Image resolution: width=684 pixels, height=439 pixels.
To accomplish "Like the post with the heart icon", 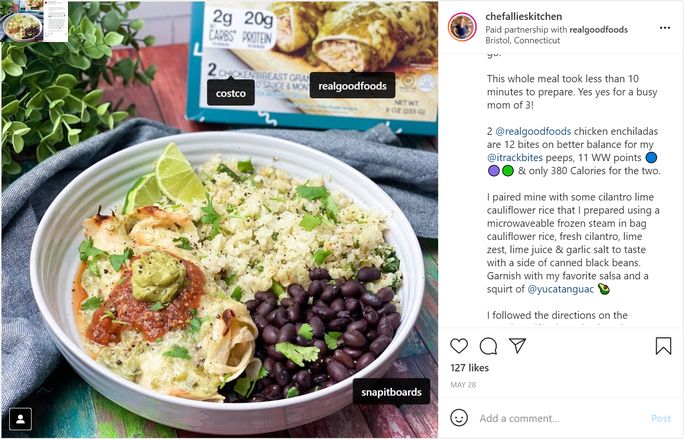I will point(459,346).
